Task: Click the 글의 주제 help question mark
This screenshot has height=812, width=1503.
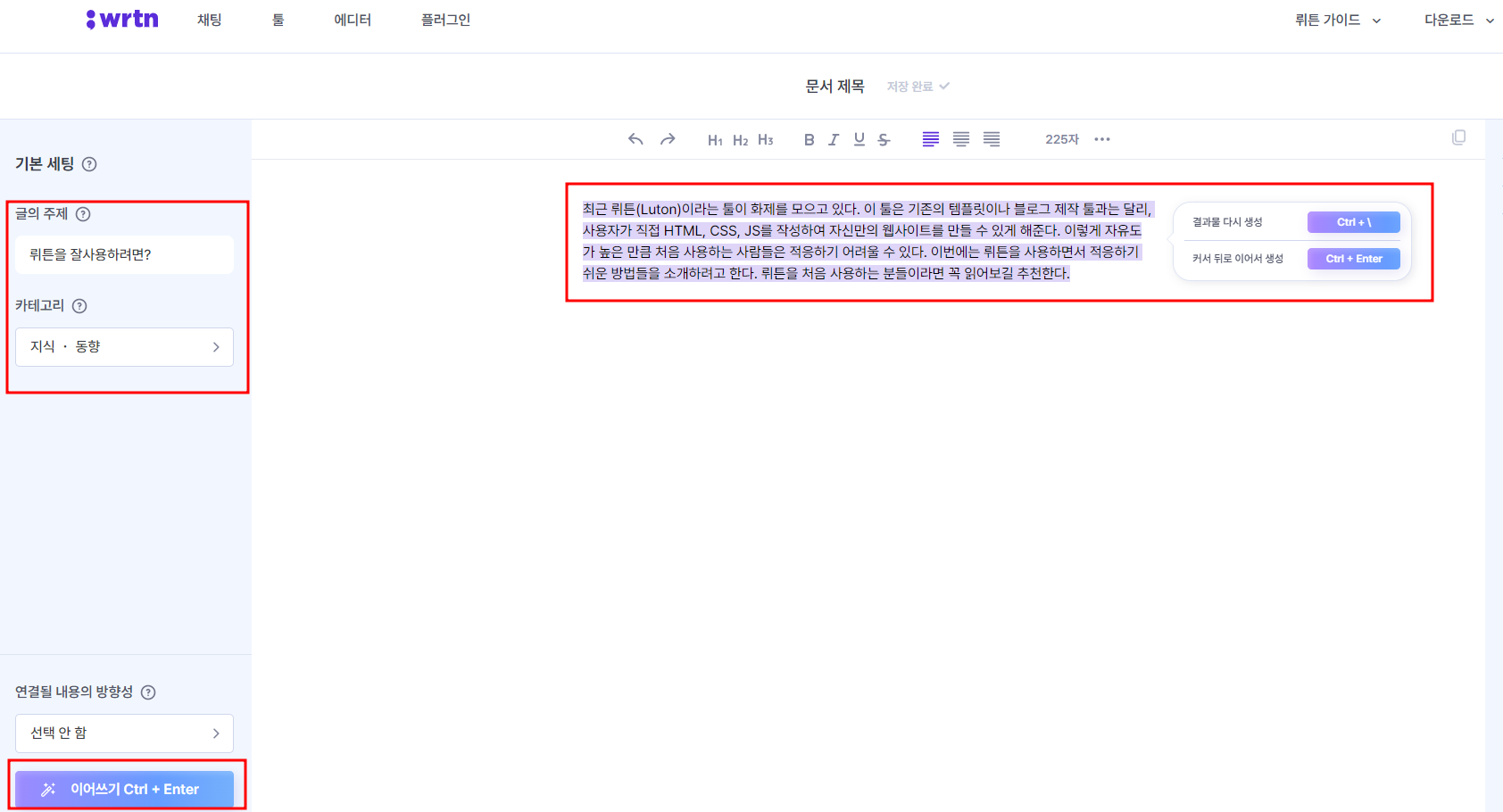Action: 83,213
